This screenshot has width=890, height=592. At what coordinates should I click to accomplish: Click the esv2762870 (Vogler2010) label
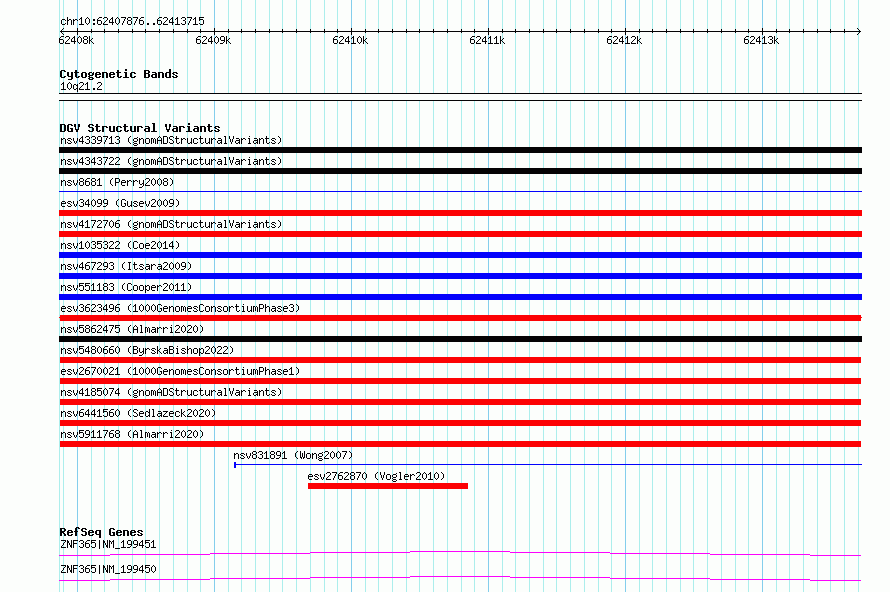click(376, 476)
